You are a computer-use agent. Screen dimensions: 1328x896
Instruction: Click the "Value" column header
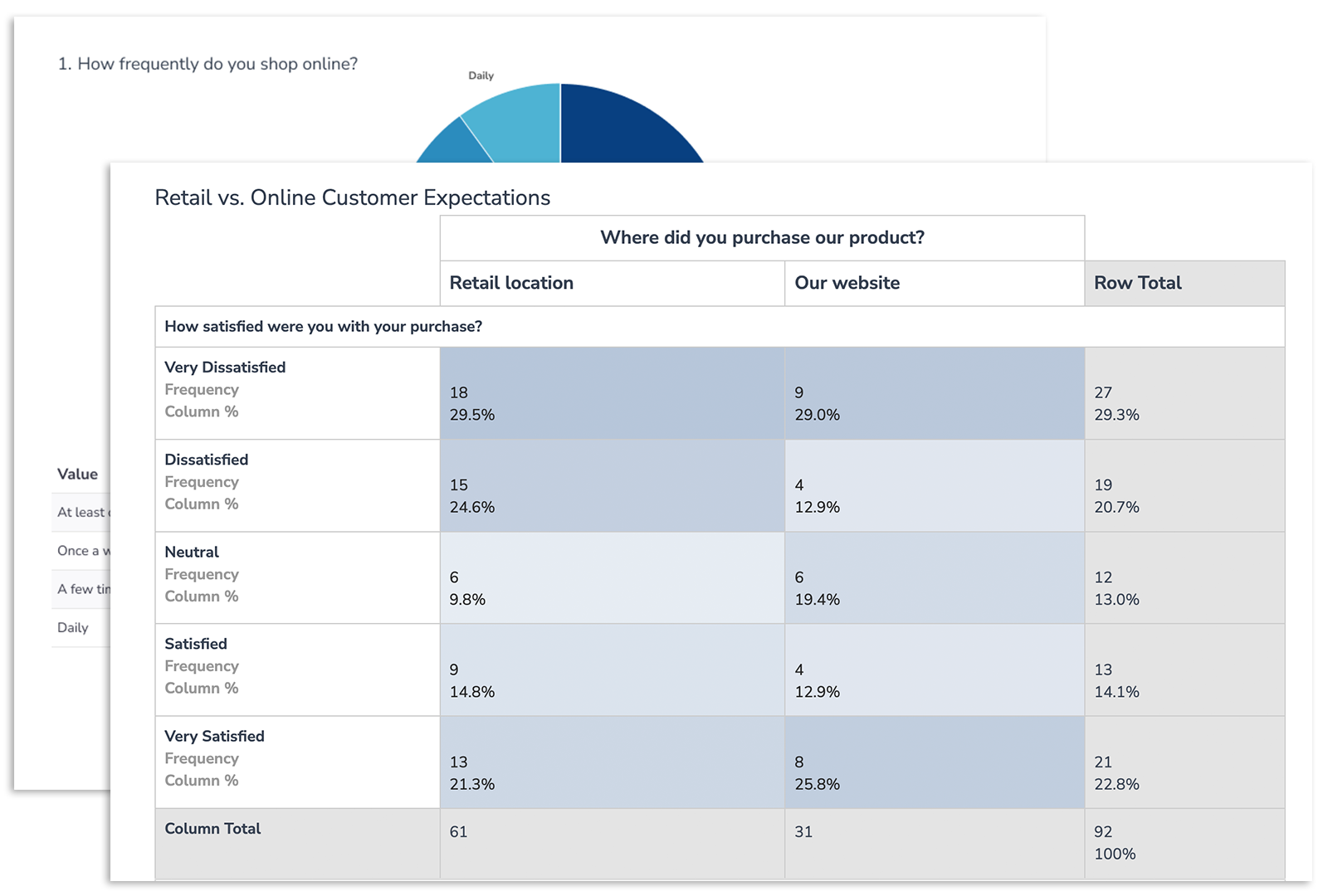tap(77, 474)
